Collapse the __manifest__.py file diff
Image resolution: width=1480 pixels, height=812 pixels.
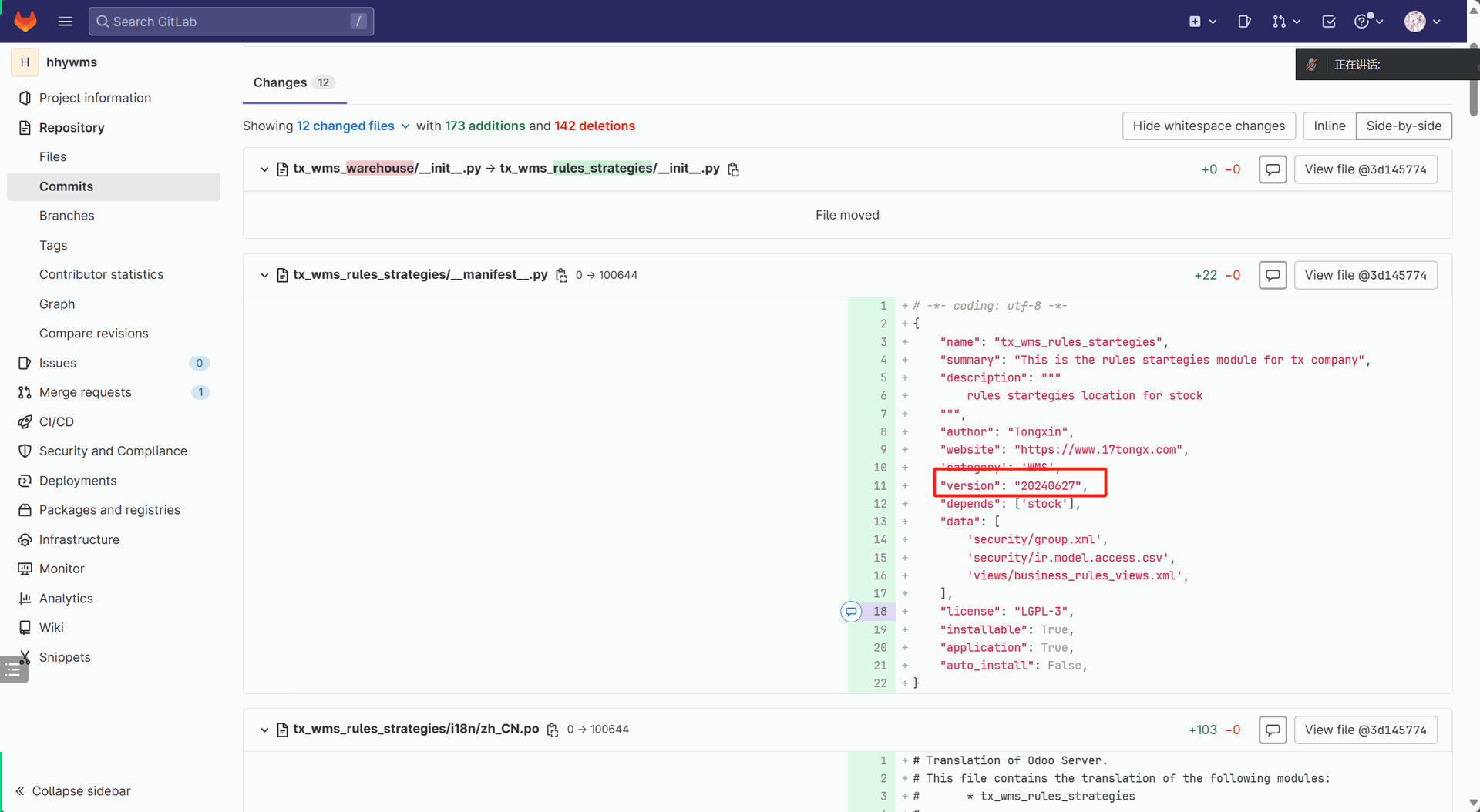pos(264,275)
